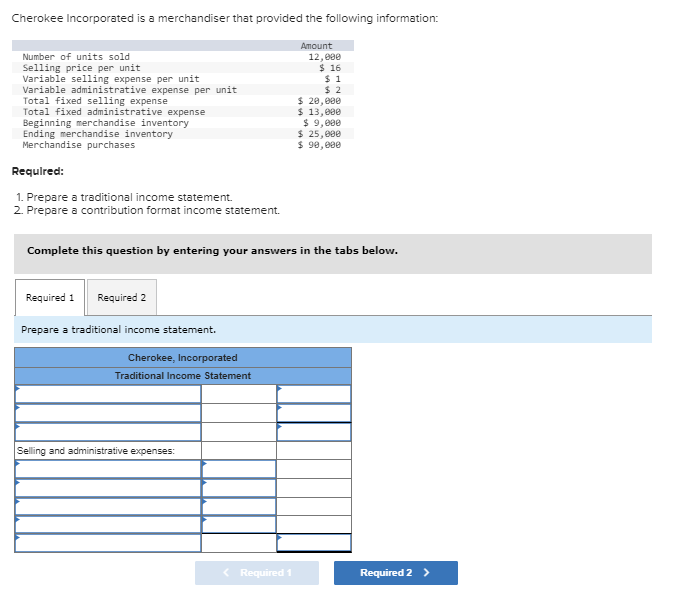Open the last row label dropdown in statement
This screenshot has width=685, height=612.
[108, 543]
